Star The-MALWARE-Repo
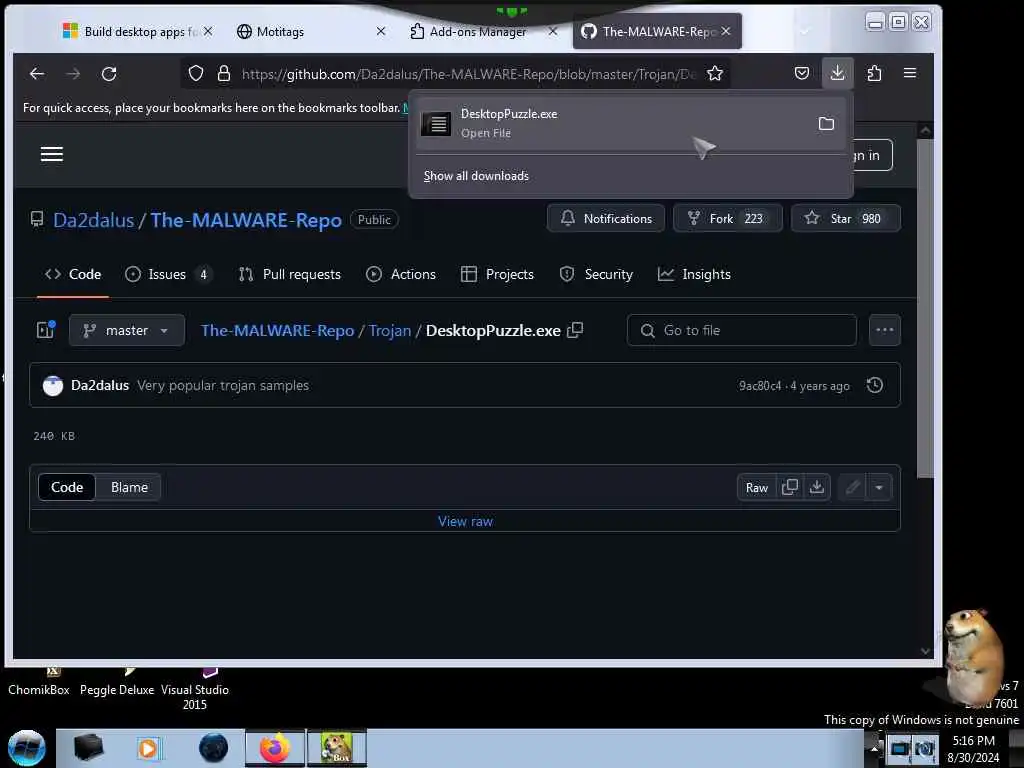Screen dimensions: 1024x768 [x=846, y=218]
